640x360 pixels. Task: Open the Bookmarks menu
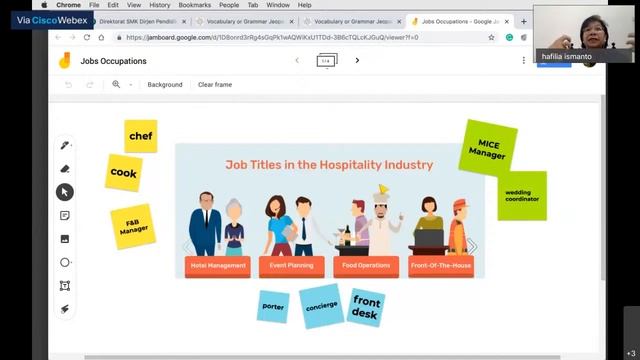click(x=195, y=5)
